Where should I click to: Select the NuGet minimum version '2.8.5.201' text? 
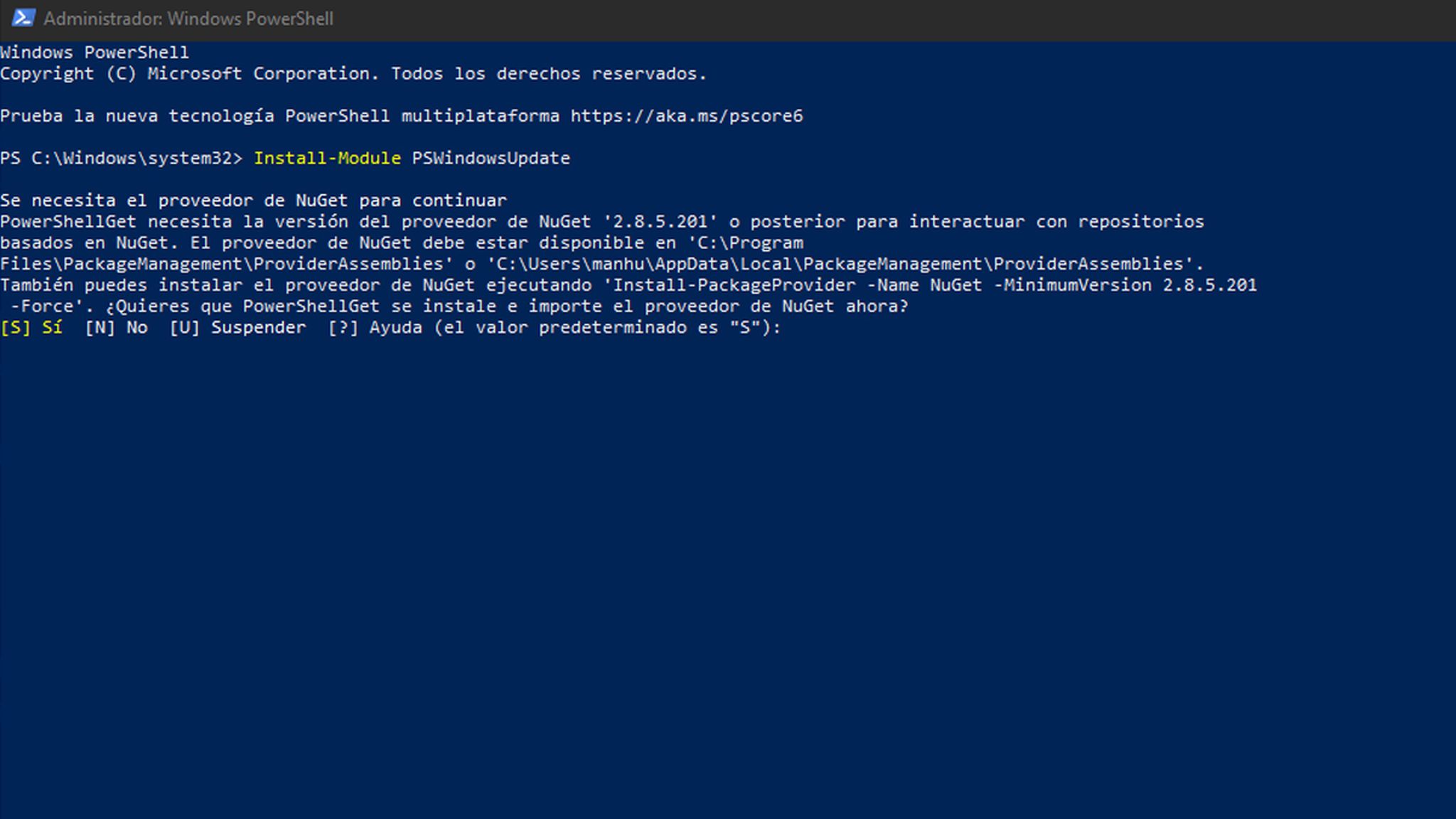662,221
